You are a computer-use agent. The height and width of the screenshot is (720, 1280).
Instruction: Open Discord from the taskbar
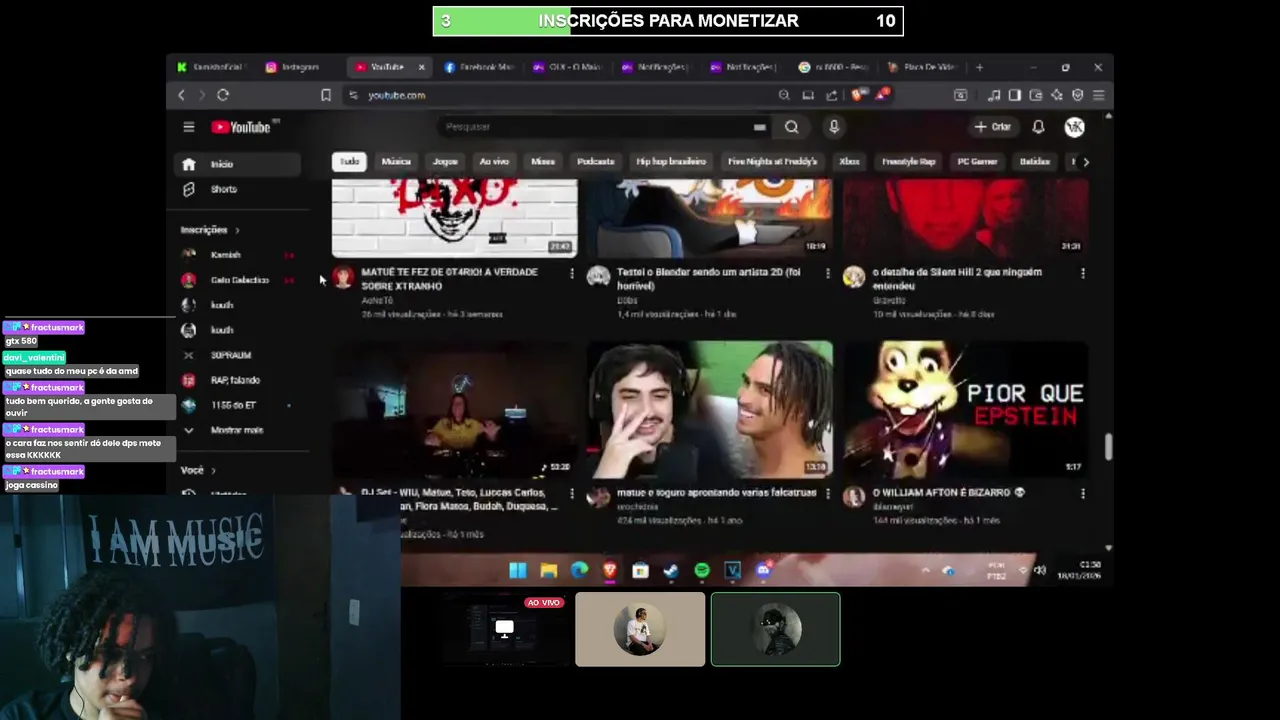764,570
